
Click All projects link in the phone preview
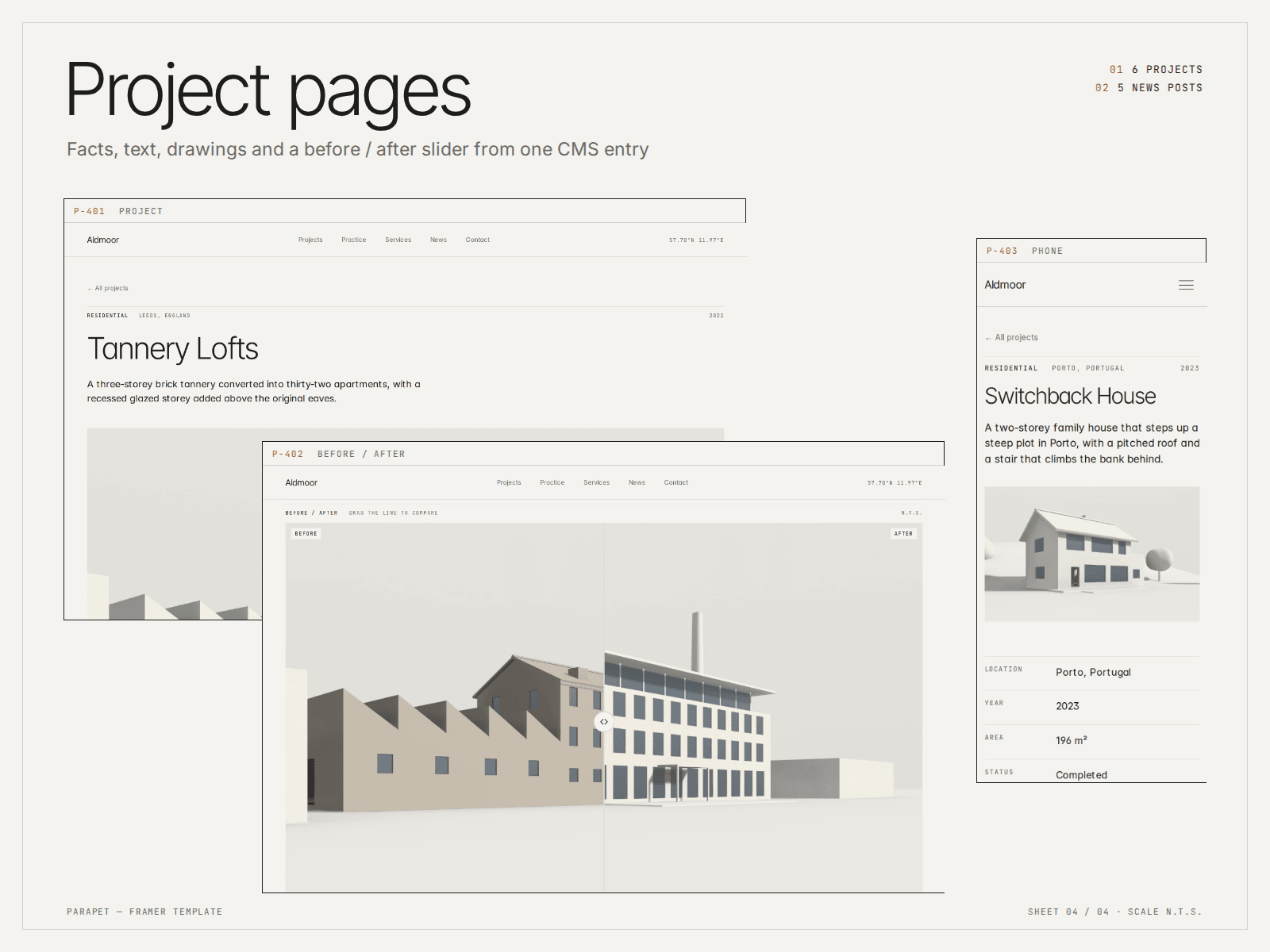tap(1011, 337)
